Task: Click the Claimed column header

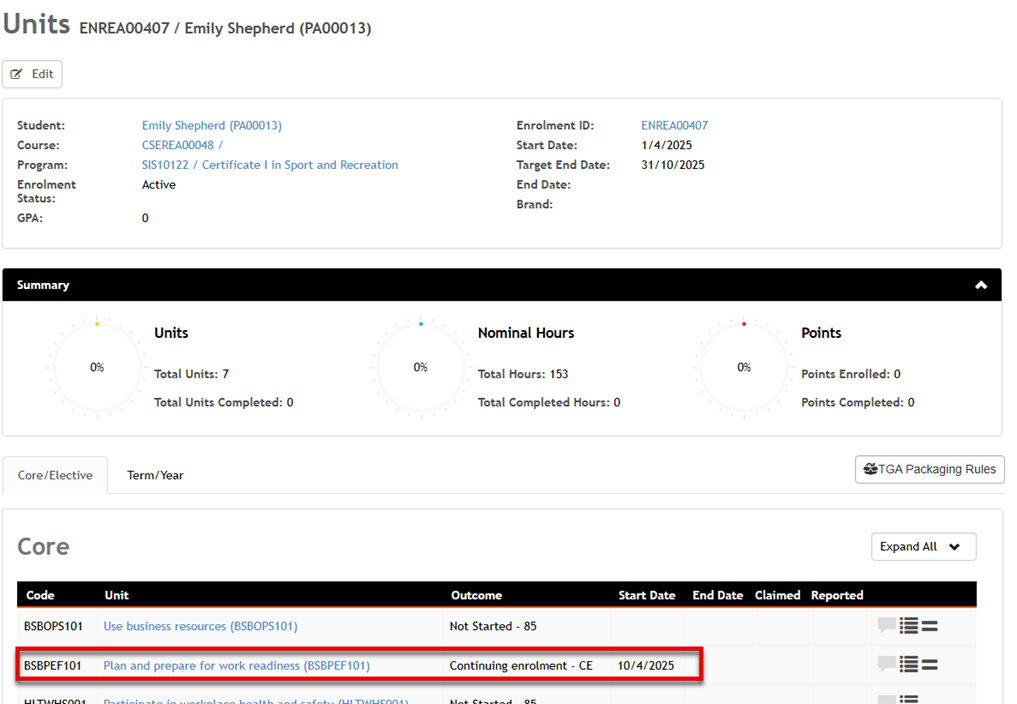Action: point(778,595)
